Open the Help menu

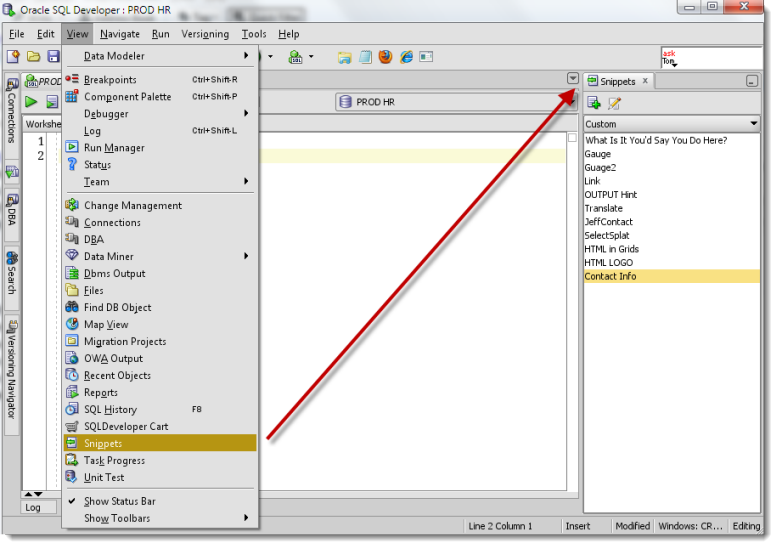(x=288, y=34)
